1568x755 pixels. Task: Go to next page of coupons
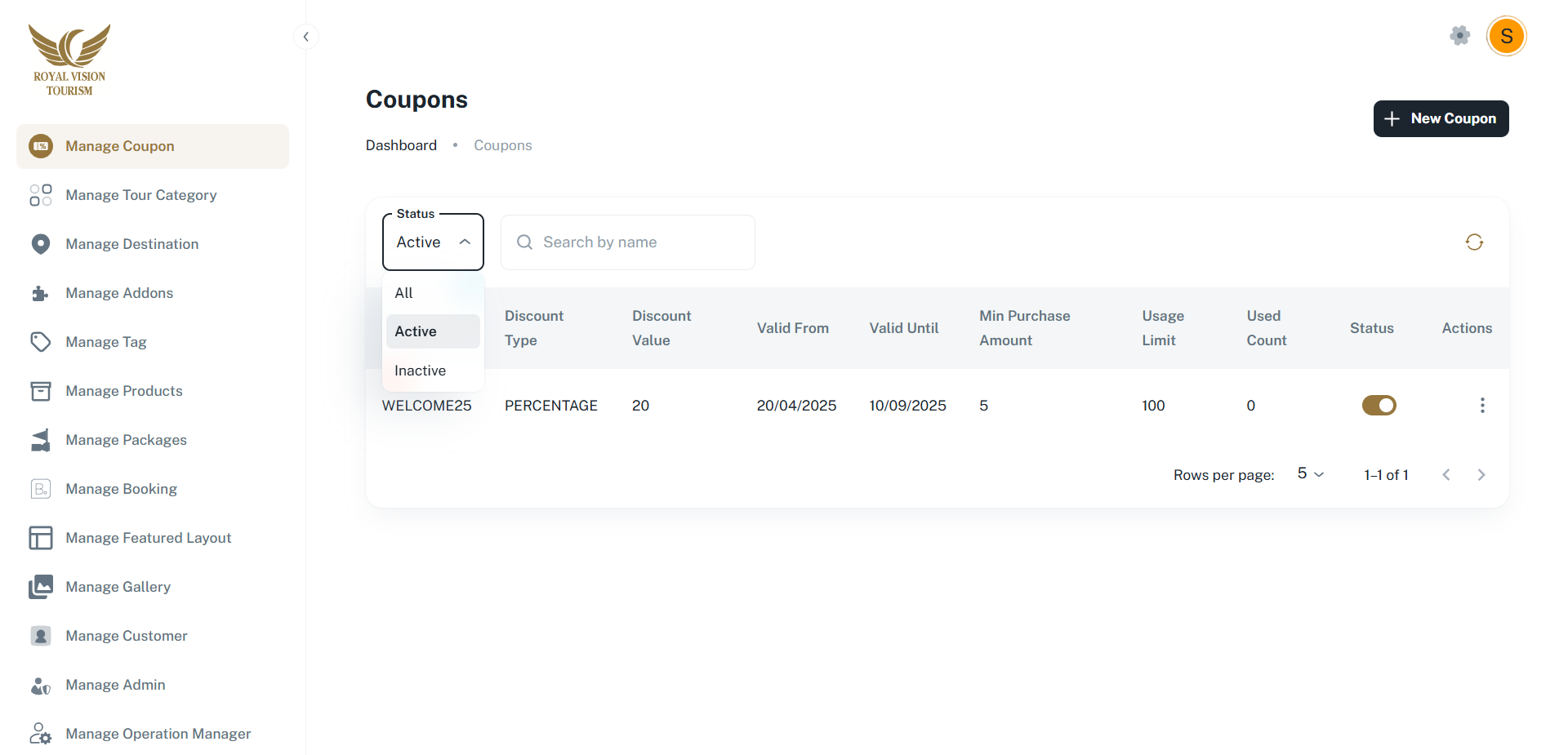pos(1481,475)
